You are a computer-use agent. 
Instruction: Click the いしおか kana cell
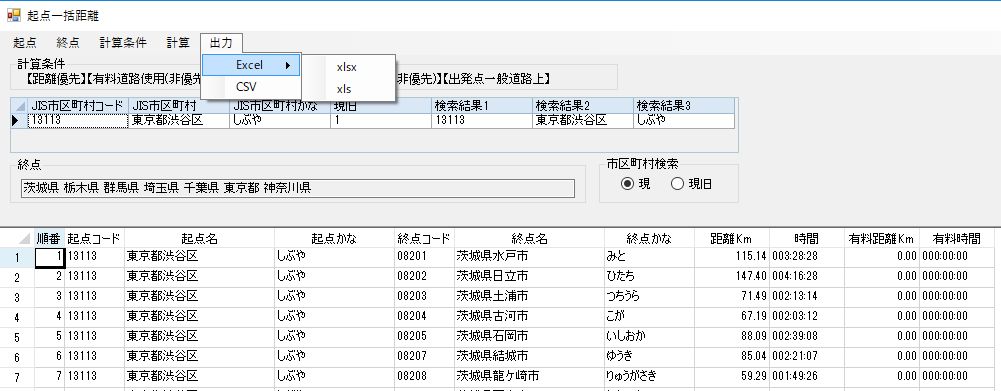(649, 336)
